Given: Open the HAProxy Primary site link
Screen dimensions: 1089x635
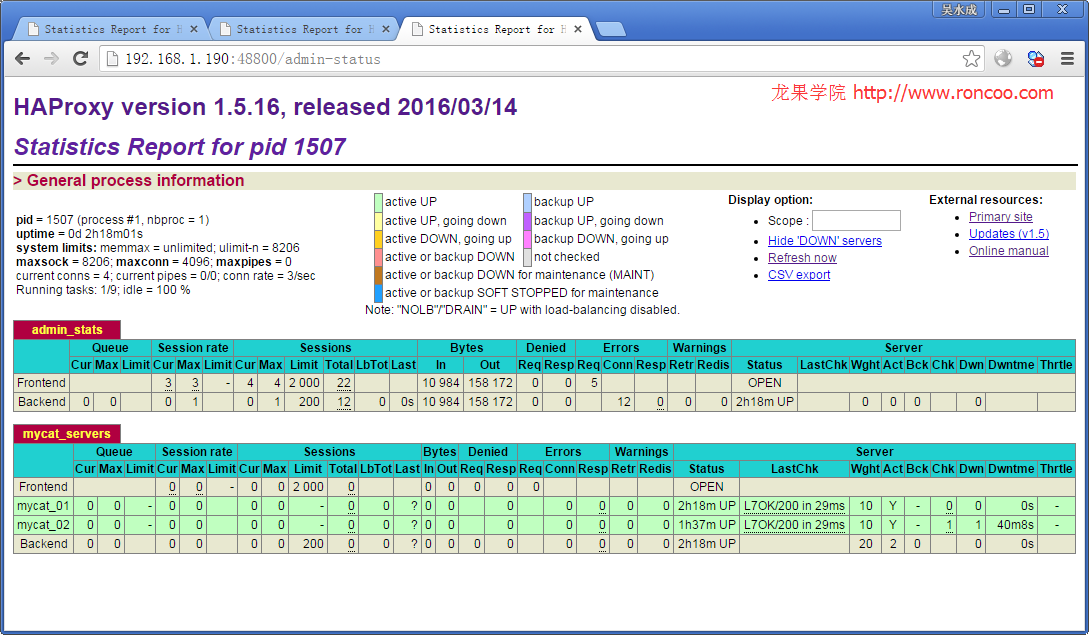Looking at the screenshot, I should tap(1000, 216).
